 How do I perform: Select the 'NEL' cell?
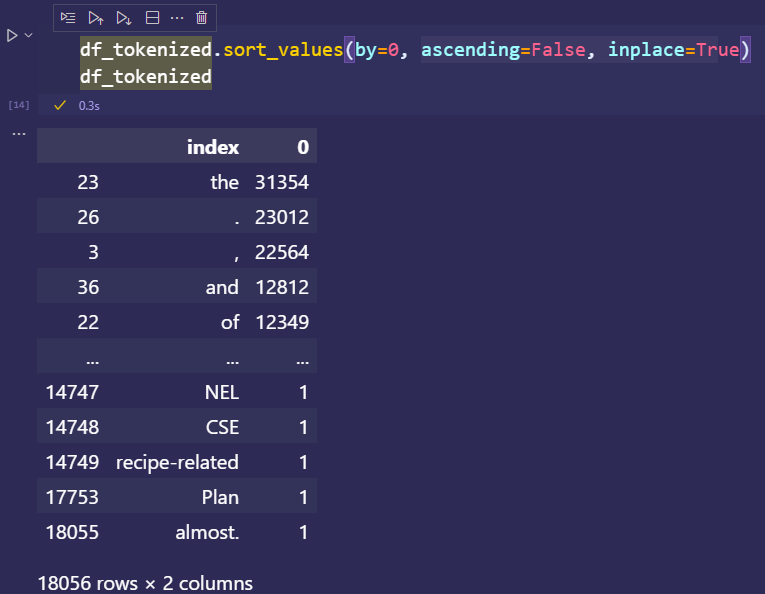(x=221, y=393)
